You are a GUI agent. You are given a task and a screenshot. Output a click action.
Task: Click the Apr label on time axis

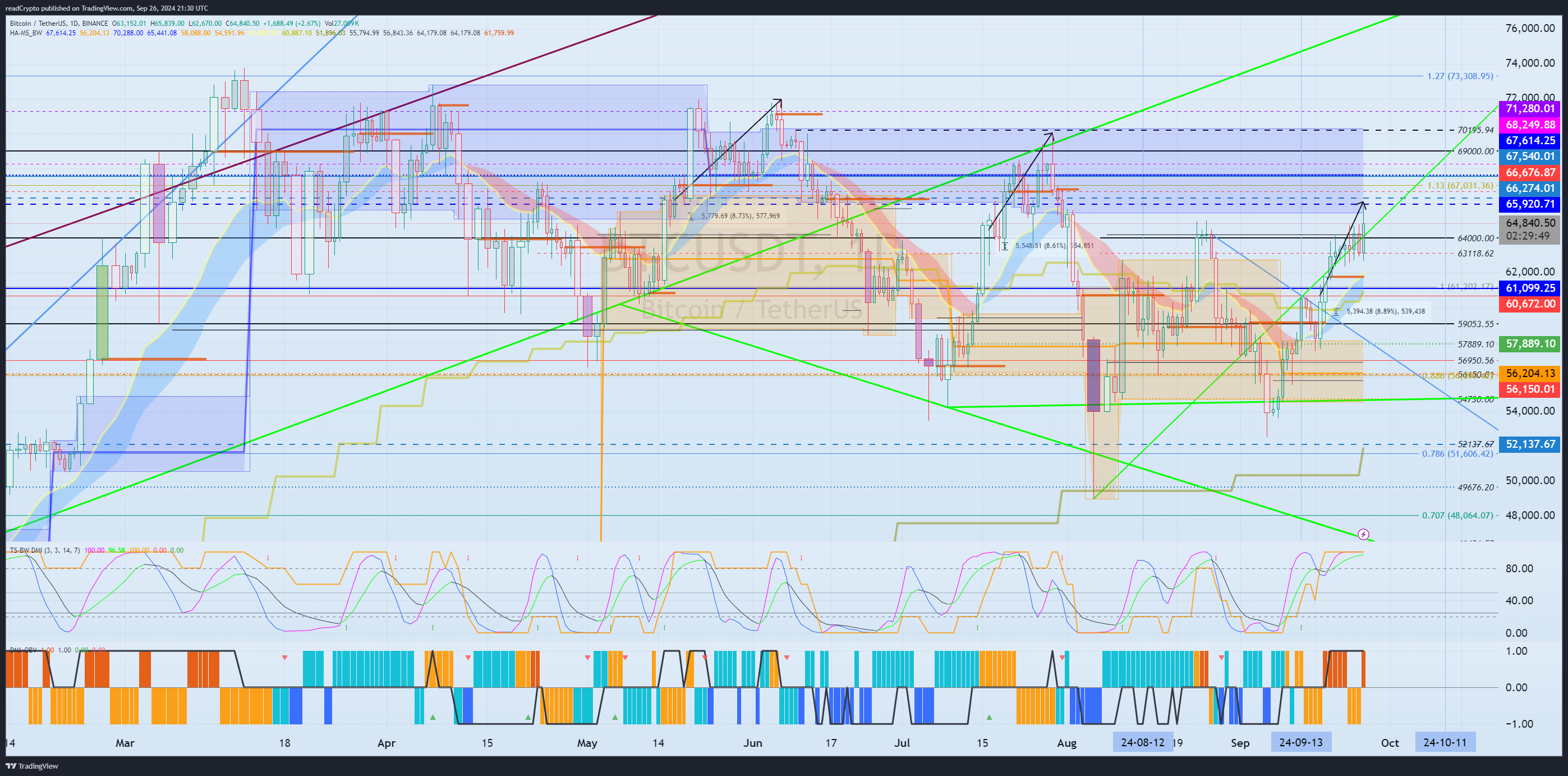coord(387,743)
